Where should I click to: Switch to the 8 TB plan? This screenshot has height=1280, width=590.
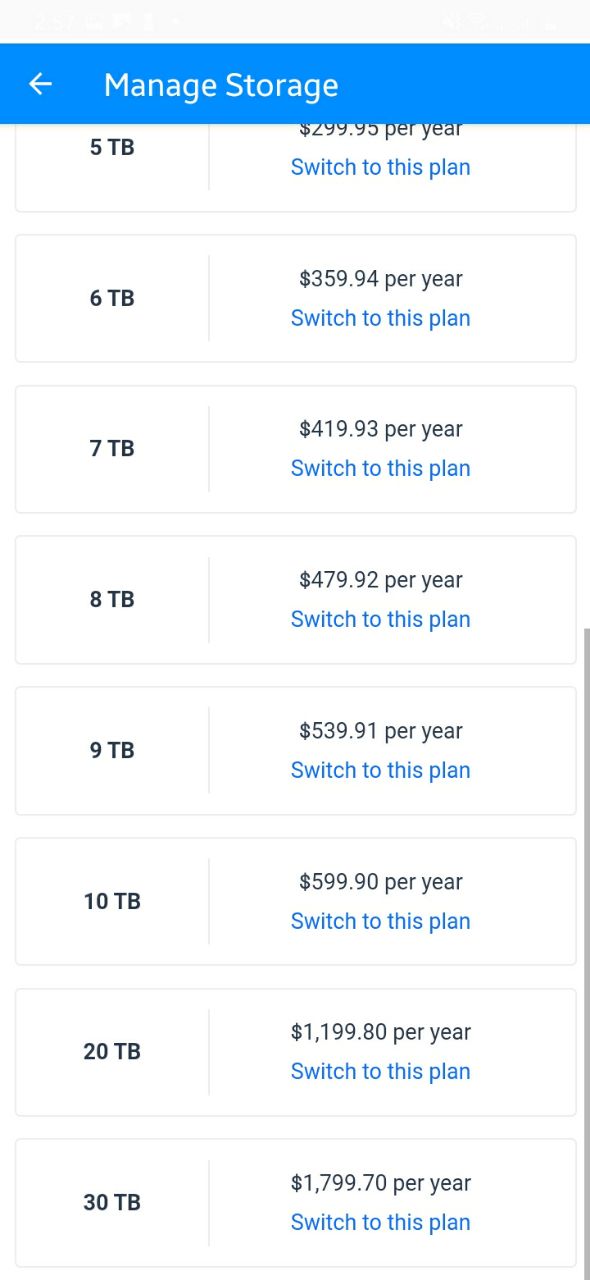point(380,619)
